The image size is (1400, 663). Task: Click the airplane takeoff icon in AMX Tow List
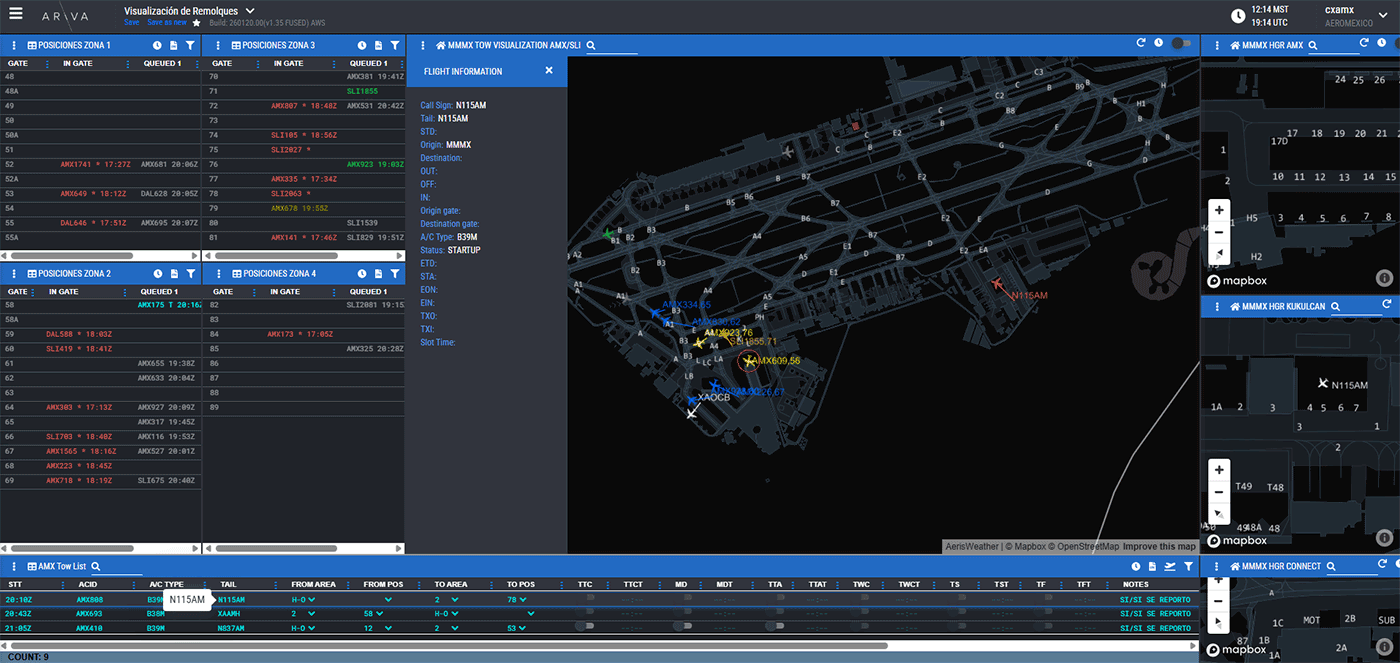tap(1170, 567)
